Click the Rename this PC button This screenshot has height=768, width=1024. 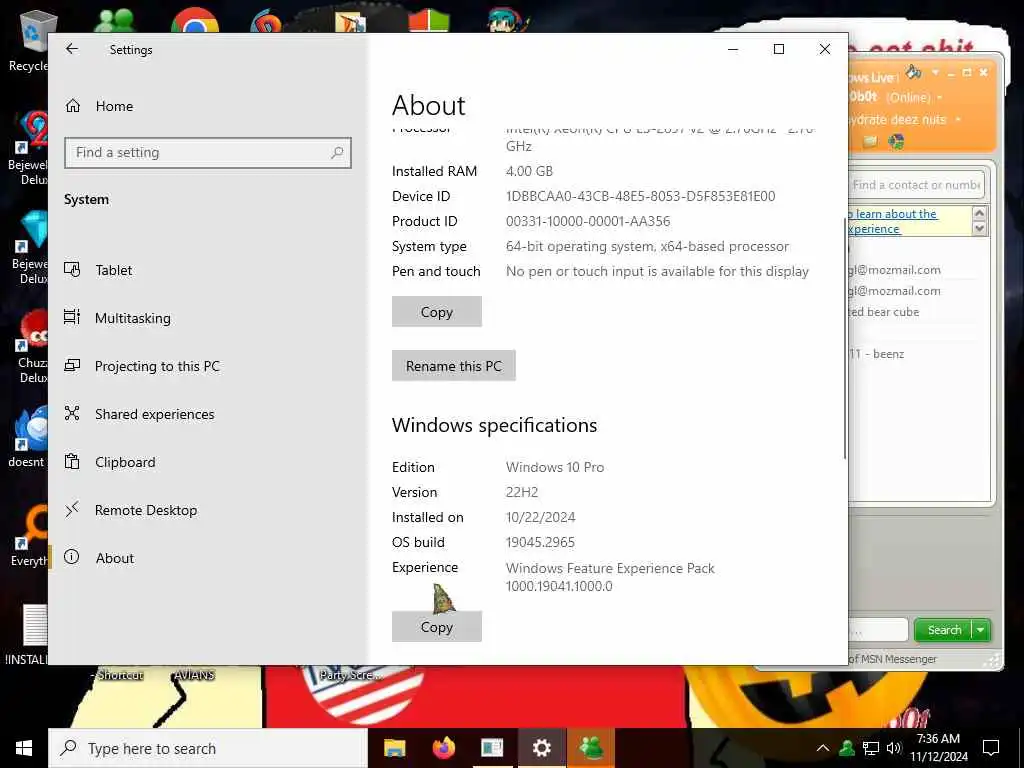click(454, 366)
